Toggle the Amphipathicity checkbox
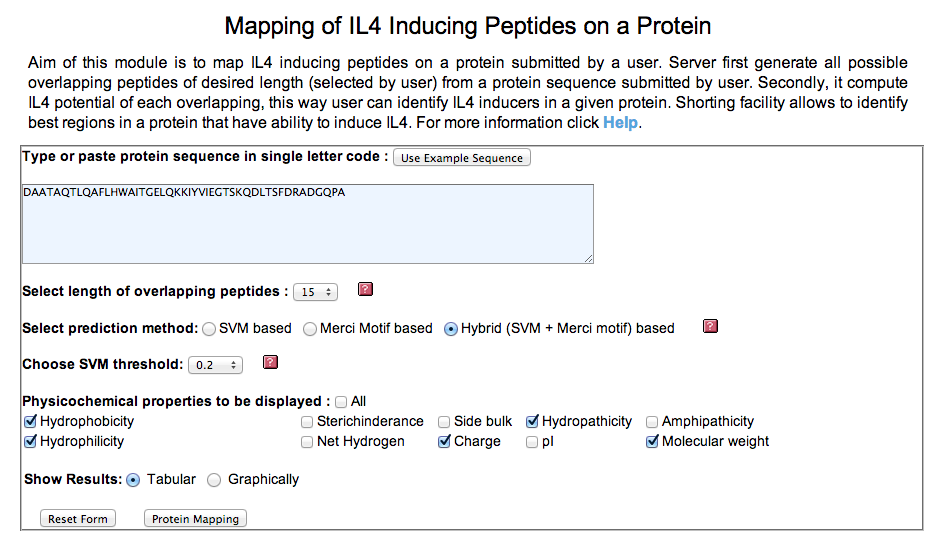943x543 pixels. pos(652,421)
